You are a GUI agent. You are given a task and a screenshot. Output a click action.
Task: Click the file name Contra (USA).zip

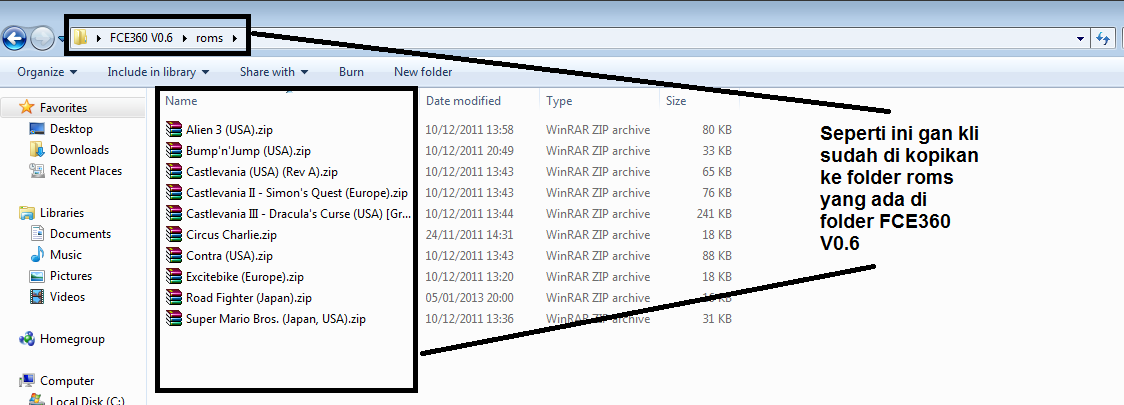tap(229, 256)
